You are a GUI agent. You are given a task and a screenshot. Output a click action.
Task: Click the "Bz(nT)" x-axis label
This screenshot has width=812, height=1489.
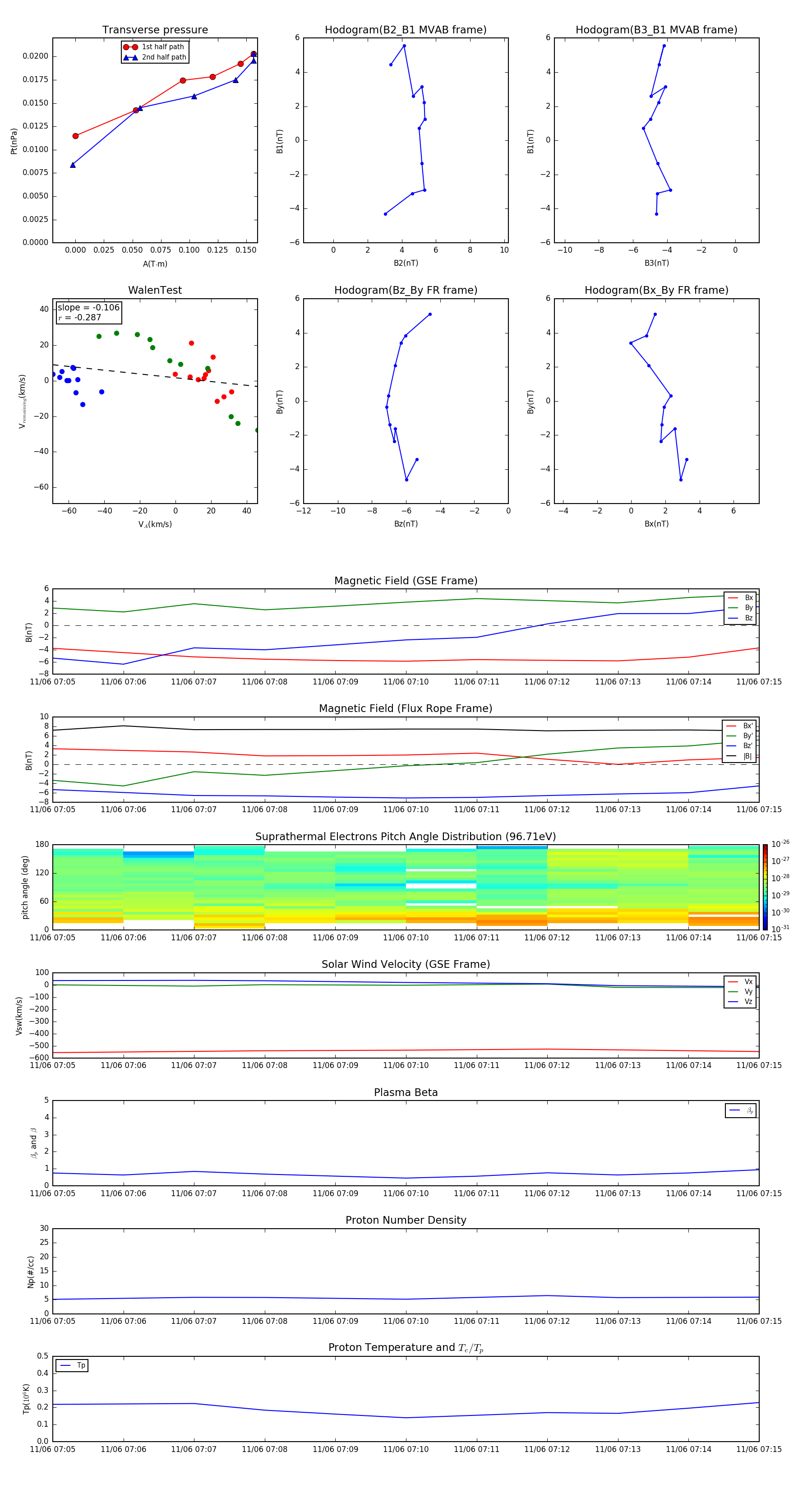pyautogui.click(x=406, y=524)
